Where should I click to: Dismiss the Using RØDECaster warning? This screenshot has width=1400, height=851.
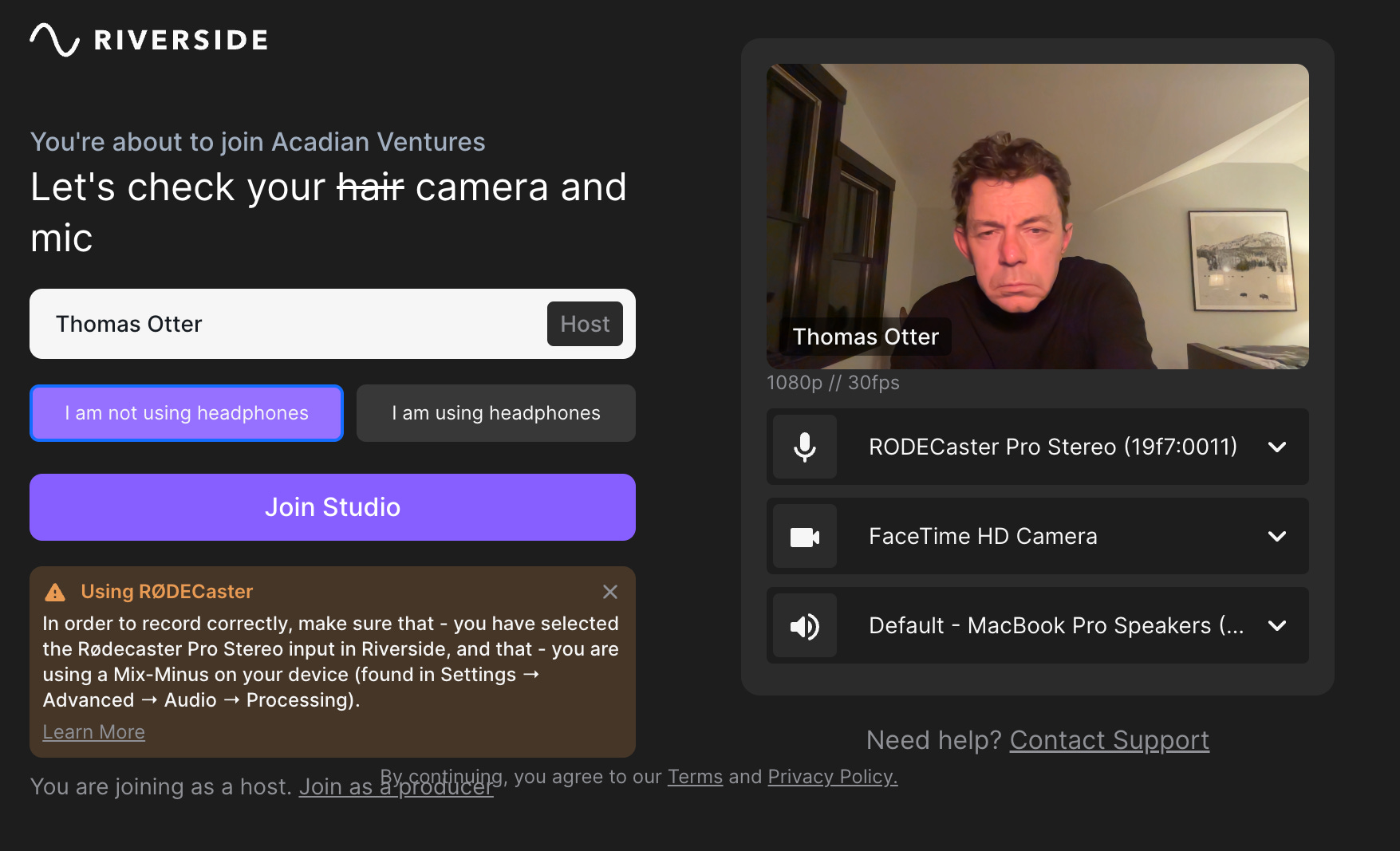[610, 592]
